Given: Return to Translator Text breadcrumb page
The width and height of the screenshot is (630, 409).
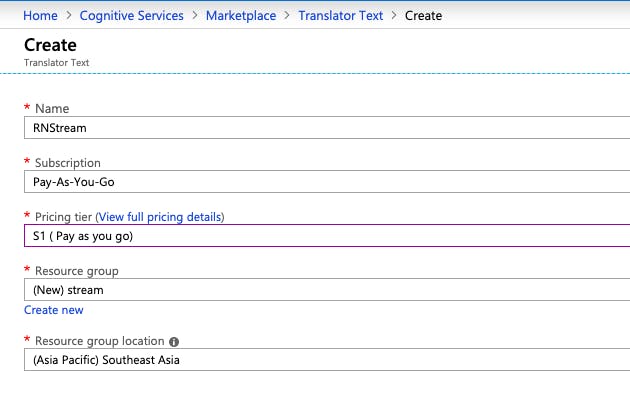Looking at the screenshot, I should 340,16.
